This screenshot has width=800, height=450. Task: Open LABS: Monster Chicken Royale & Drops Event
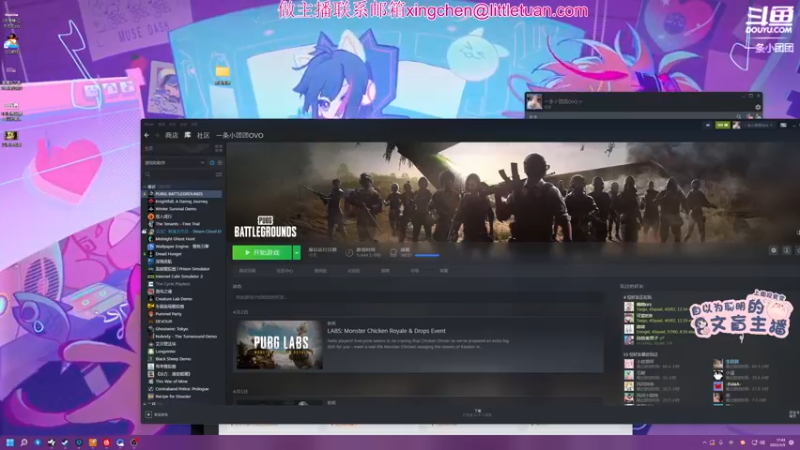(x=386, y=331)
